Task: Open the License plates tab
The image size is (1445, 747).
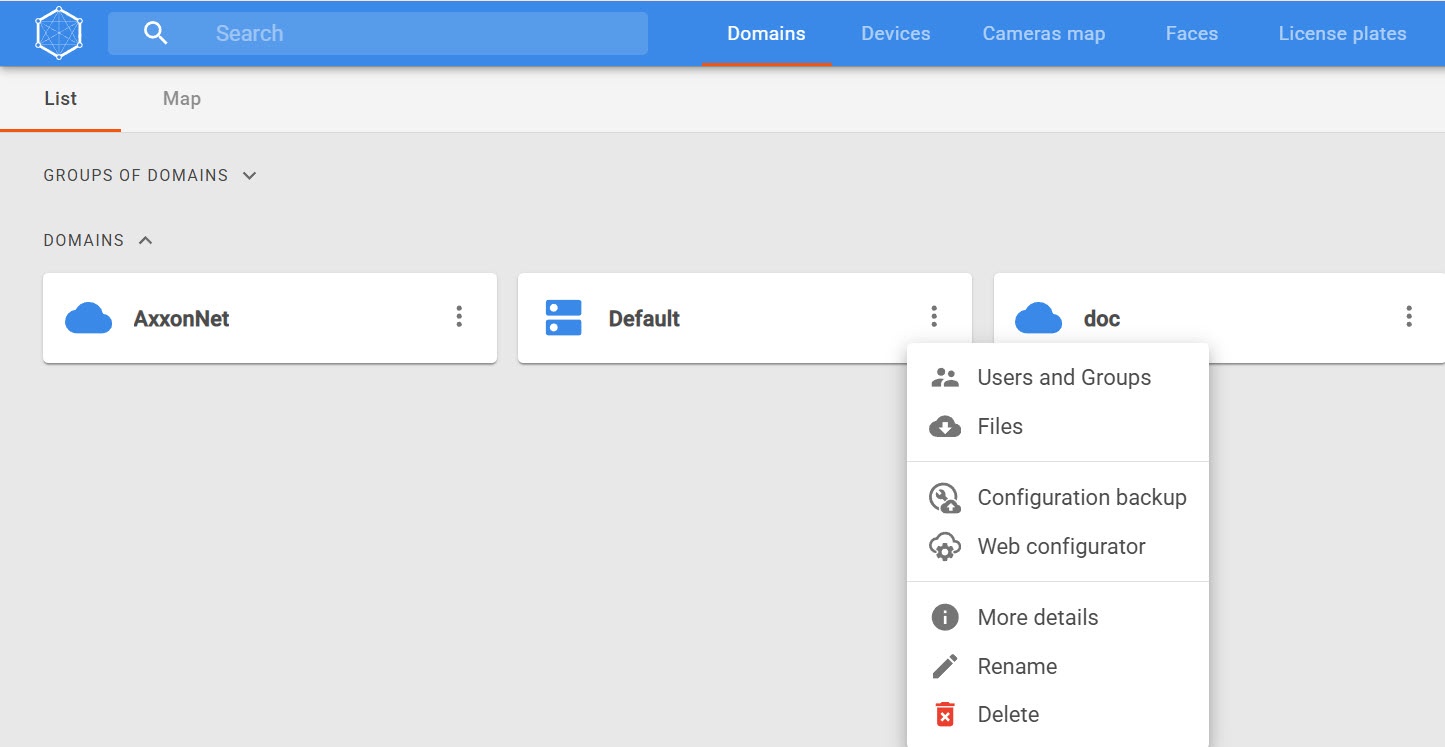Action: click(1342, 34)
